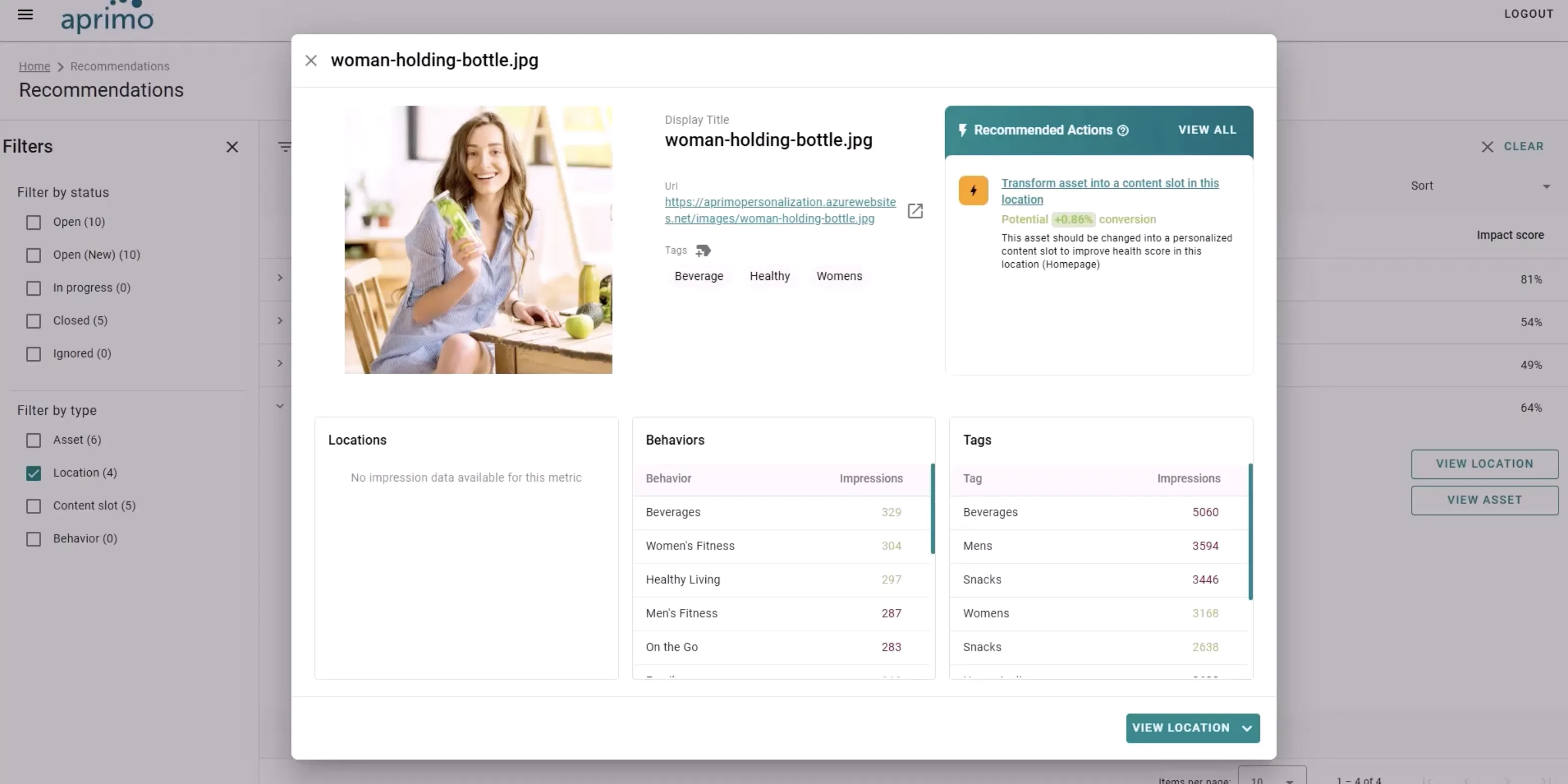Viewport: 1568px width, 784px height.
Task: Close the Filters panel
Action: tap(232, 146)
